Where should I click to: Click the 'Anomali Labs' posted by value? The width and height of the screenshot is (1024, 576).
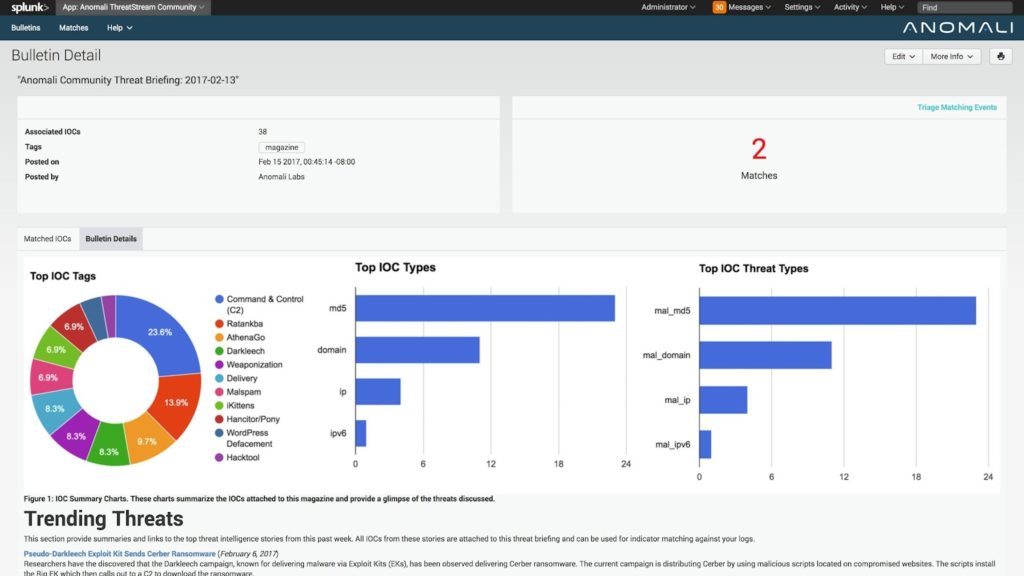281,177
